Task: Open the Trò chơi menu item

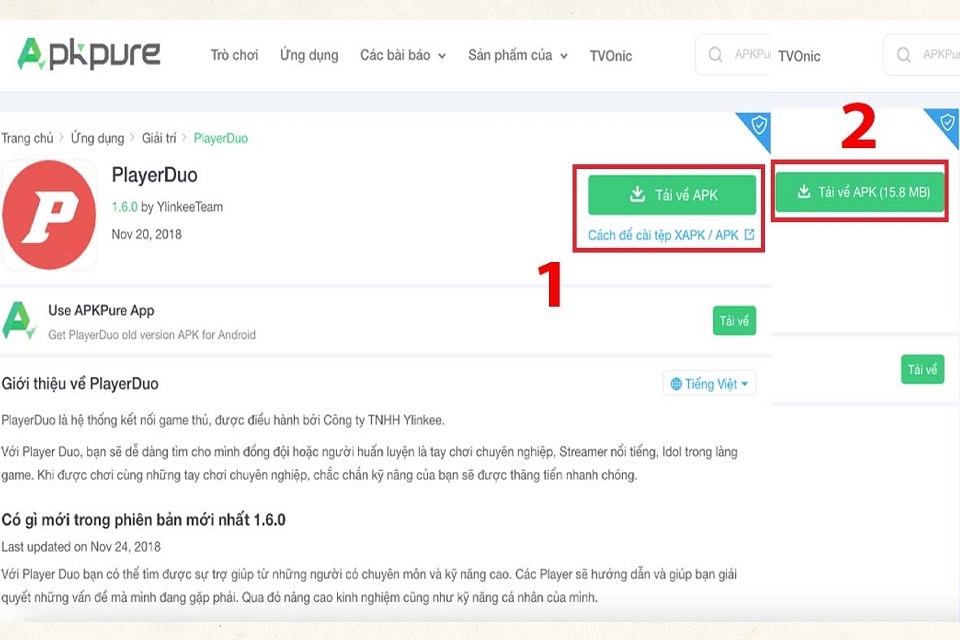Action: tap(234, 55)
